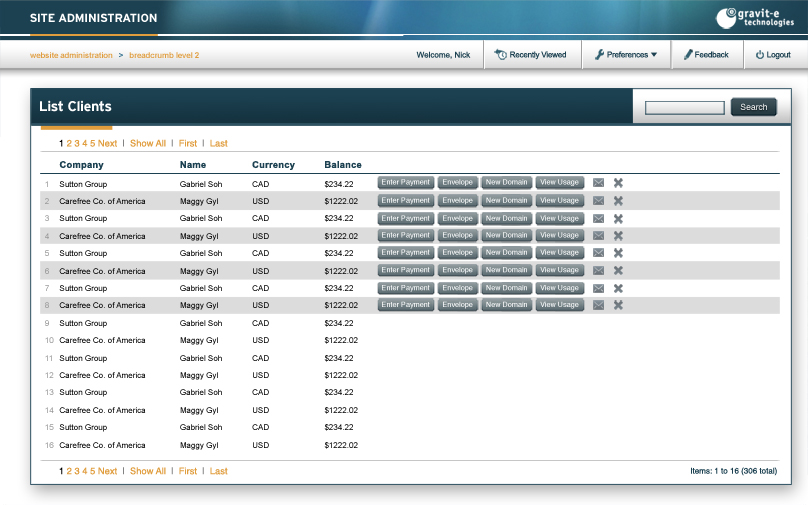Click Envelope button for row 8

click(458, 305)
